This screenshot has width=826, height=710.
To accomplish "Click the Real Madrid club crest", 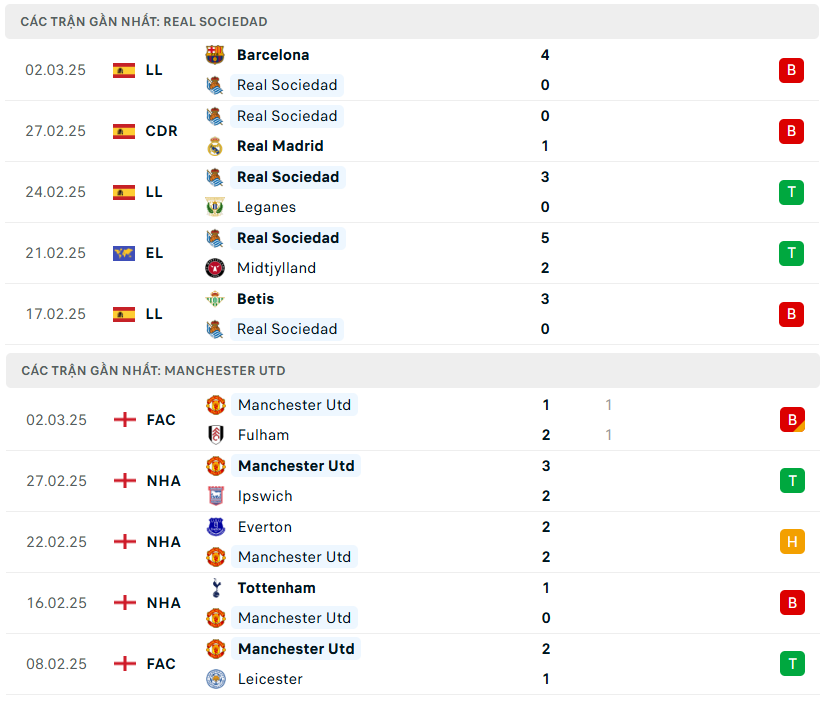I will 215,146.
